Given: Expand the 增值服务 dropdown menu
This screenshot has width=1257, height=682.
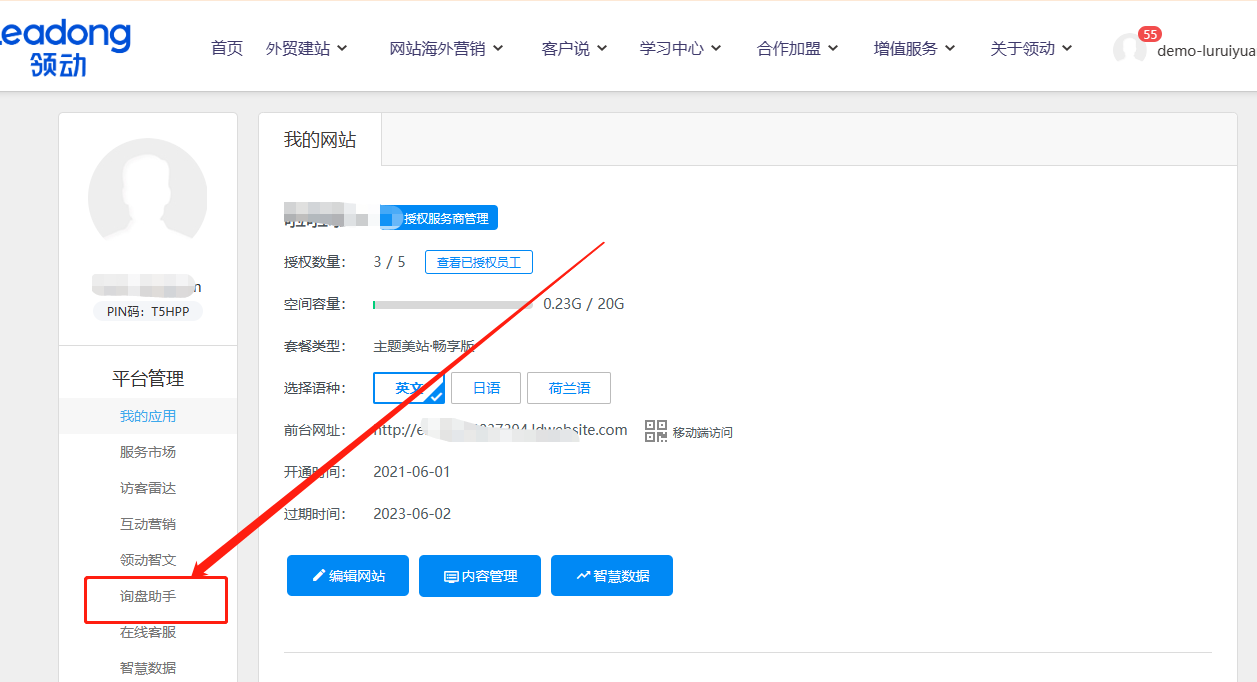Looking at the screenshot, I should coord(913,47).
